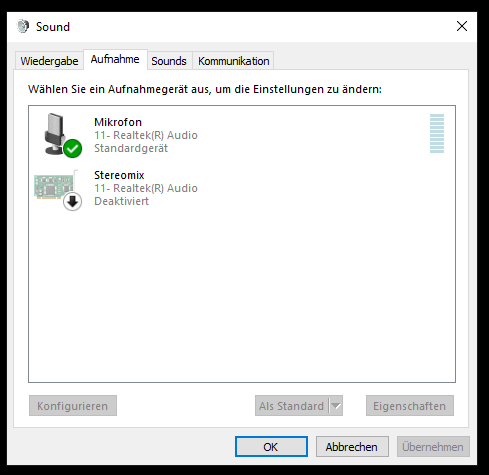Select the Mikrofon Standardgerät entry
The width and height of the screenshot is (489, 475).
(x=242, y=135)
